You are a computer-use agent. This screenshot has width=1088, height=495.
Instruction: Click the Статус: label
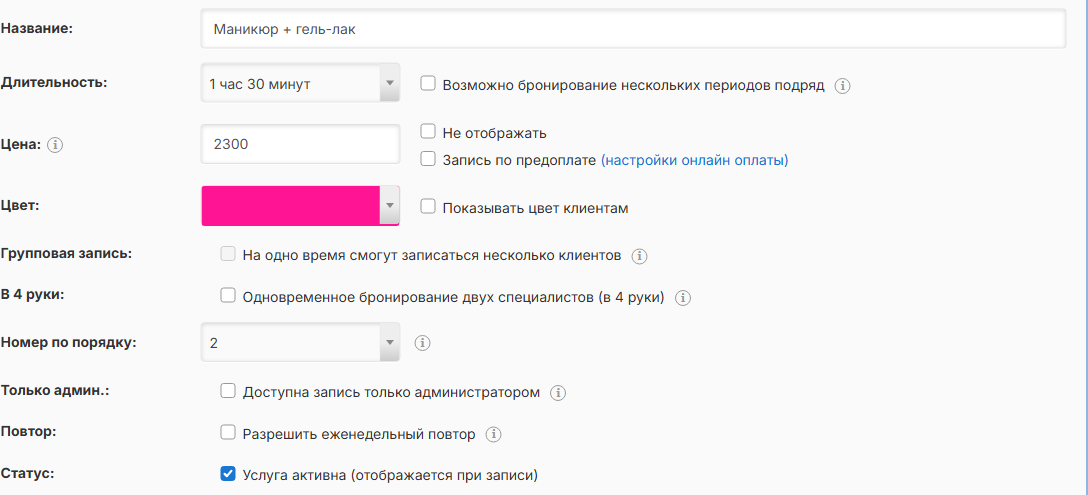28,473
